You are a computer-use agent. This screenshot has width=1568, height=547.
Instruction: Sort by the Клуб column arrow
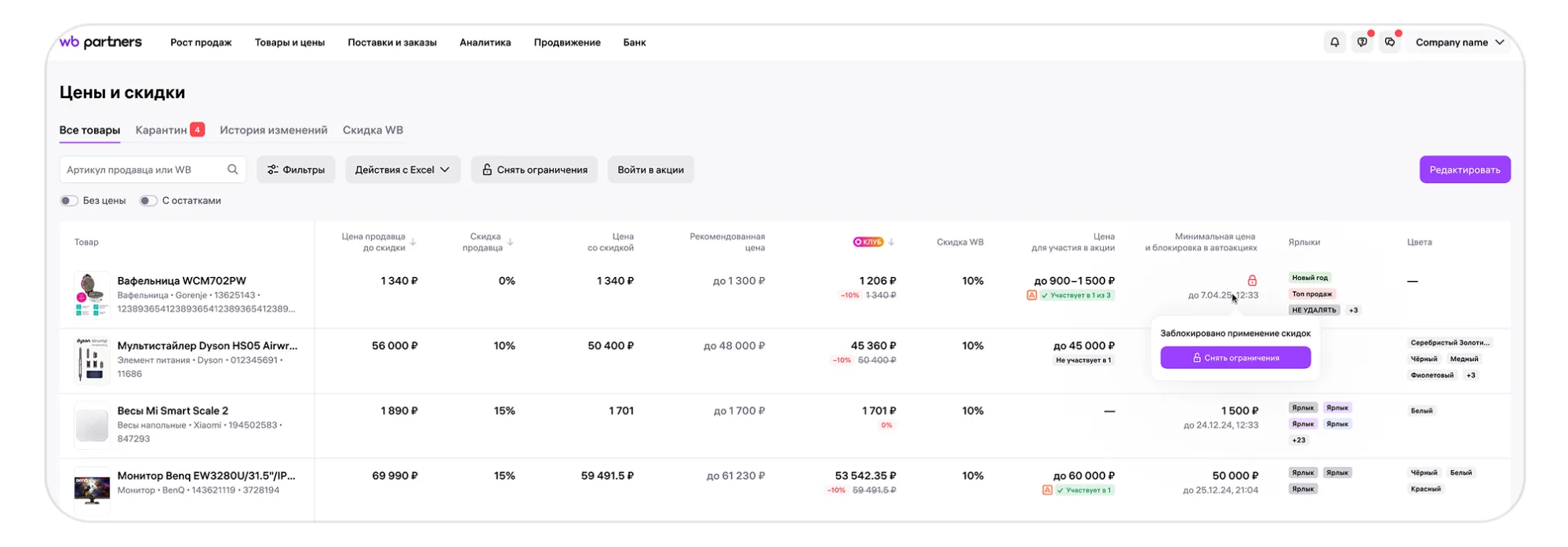892,243
